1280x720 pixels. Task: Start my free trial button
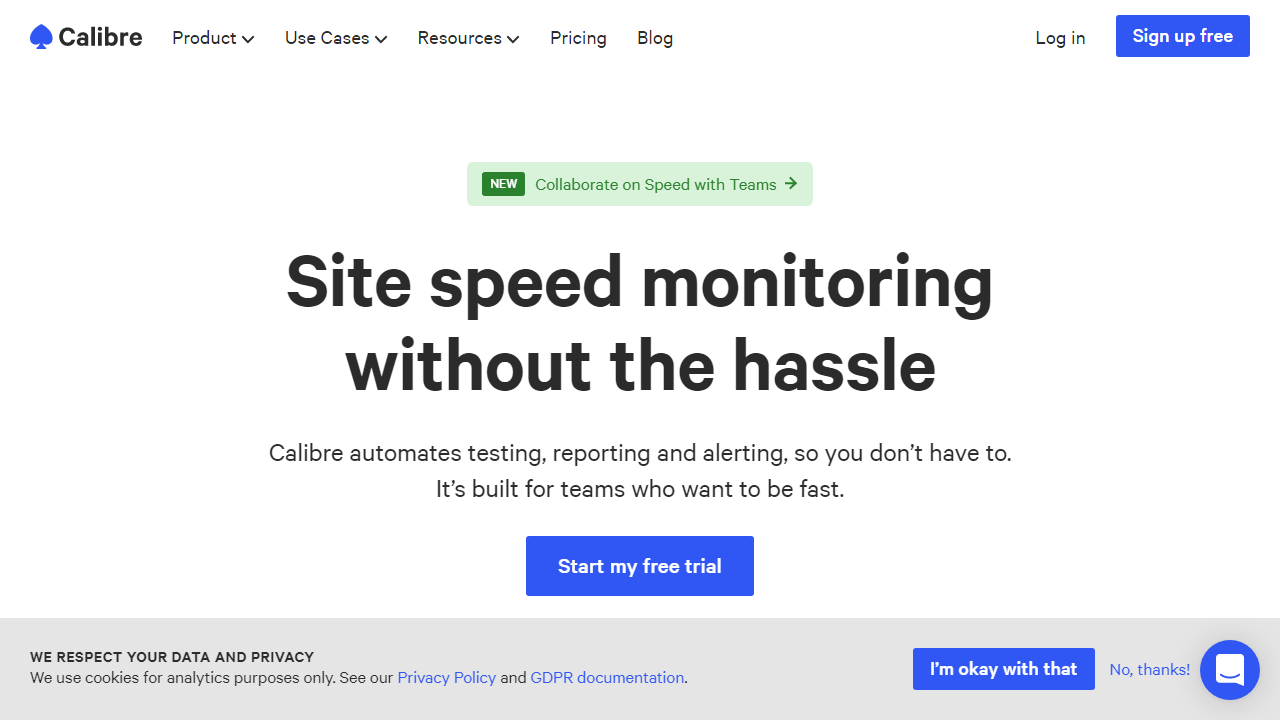640,566
